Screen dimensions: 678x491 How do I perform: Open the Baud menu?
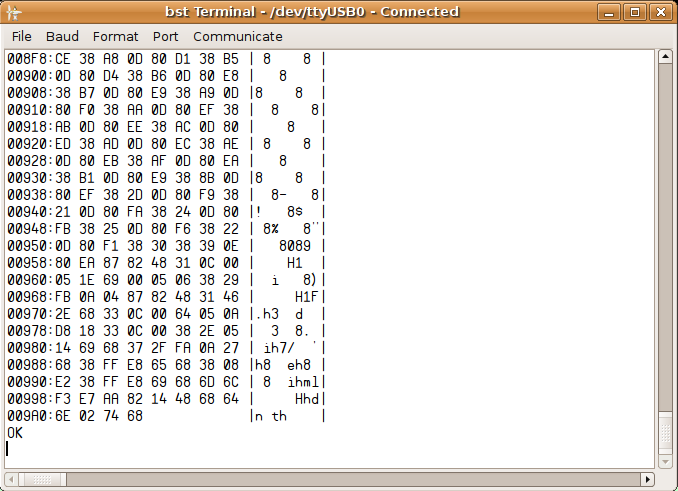click(62, 36)
